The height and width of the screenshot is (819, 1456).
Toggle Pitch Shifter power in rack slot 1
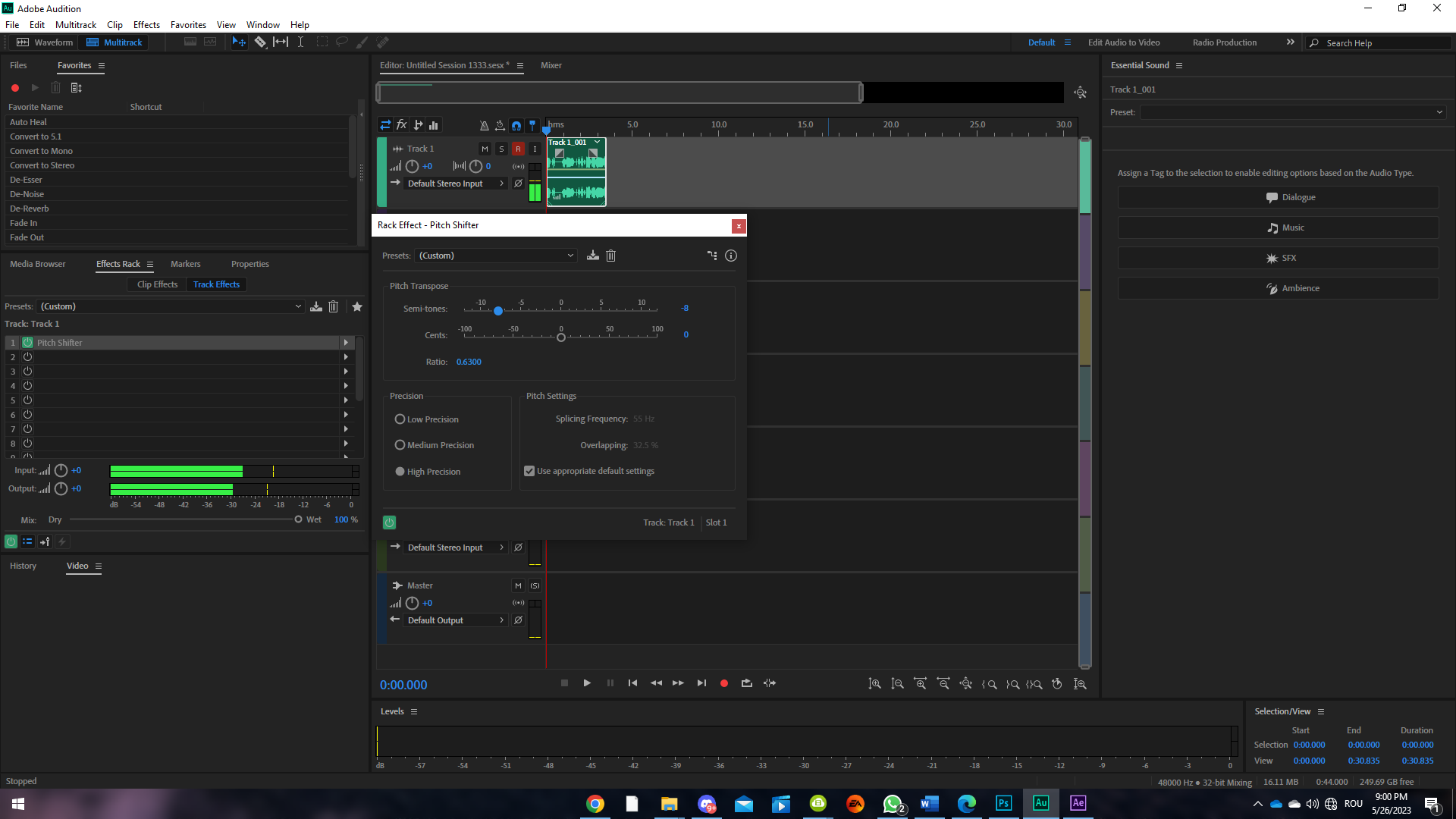[x=28, y=343]
